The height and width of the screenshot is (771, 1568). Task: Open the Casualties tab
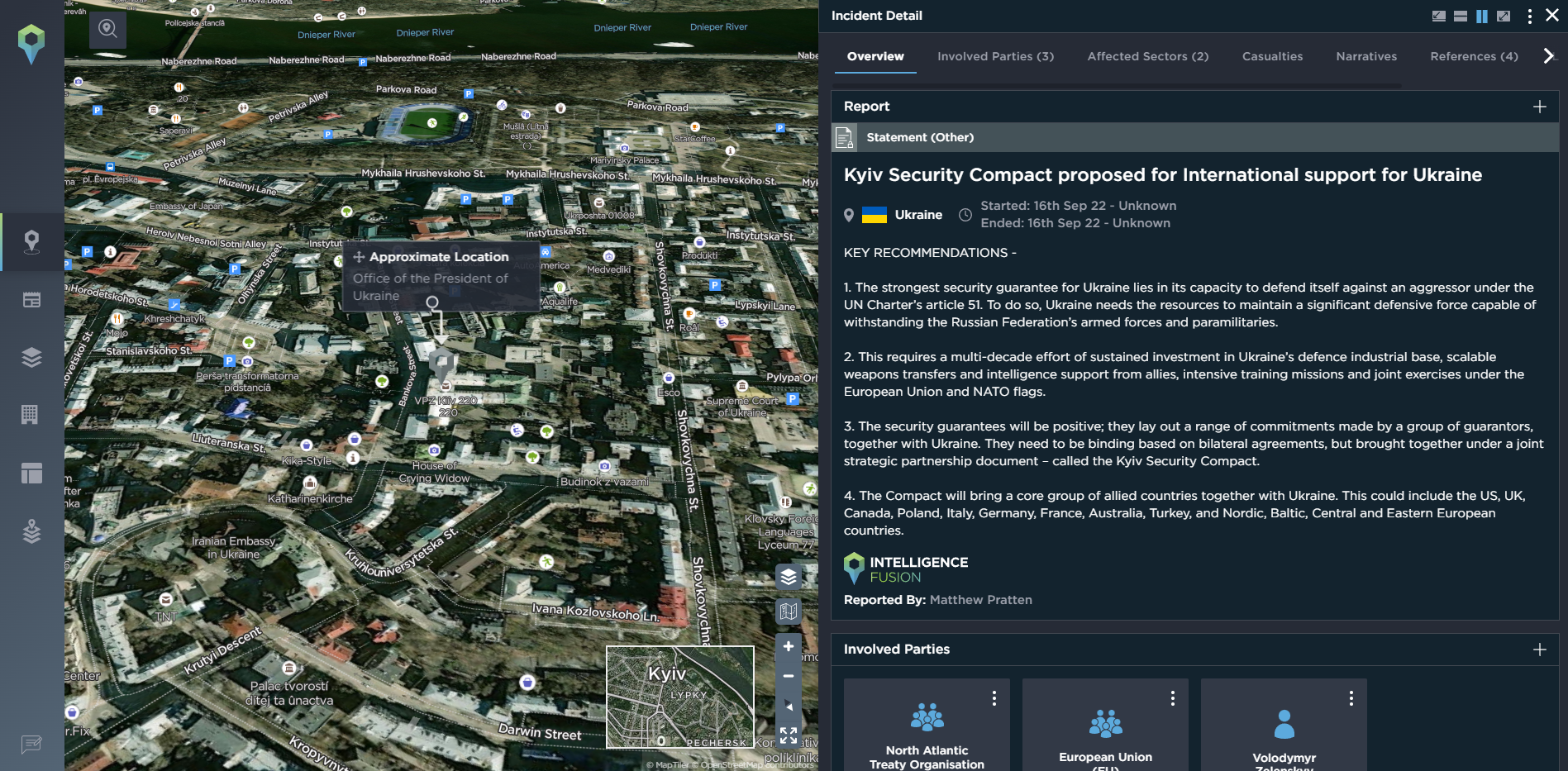coord(1272,56)
